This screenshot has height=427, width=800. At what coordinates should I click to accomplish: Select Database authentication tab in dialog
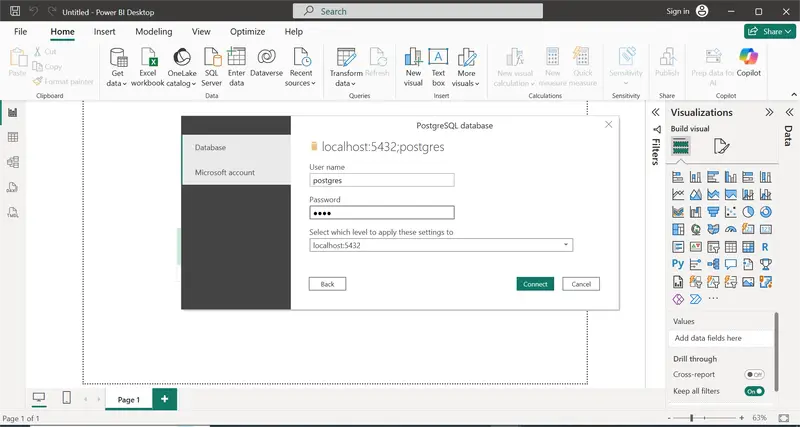236,147
